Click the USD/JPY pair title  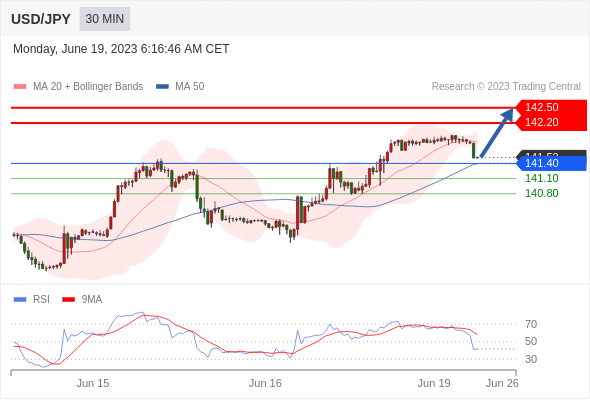tap(41, 19)
